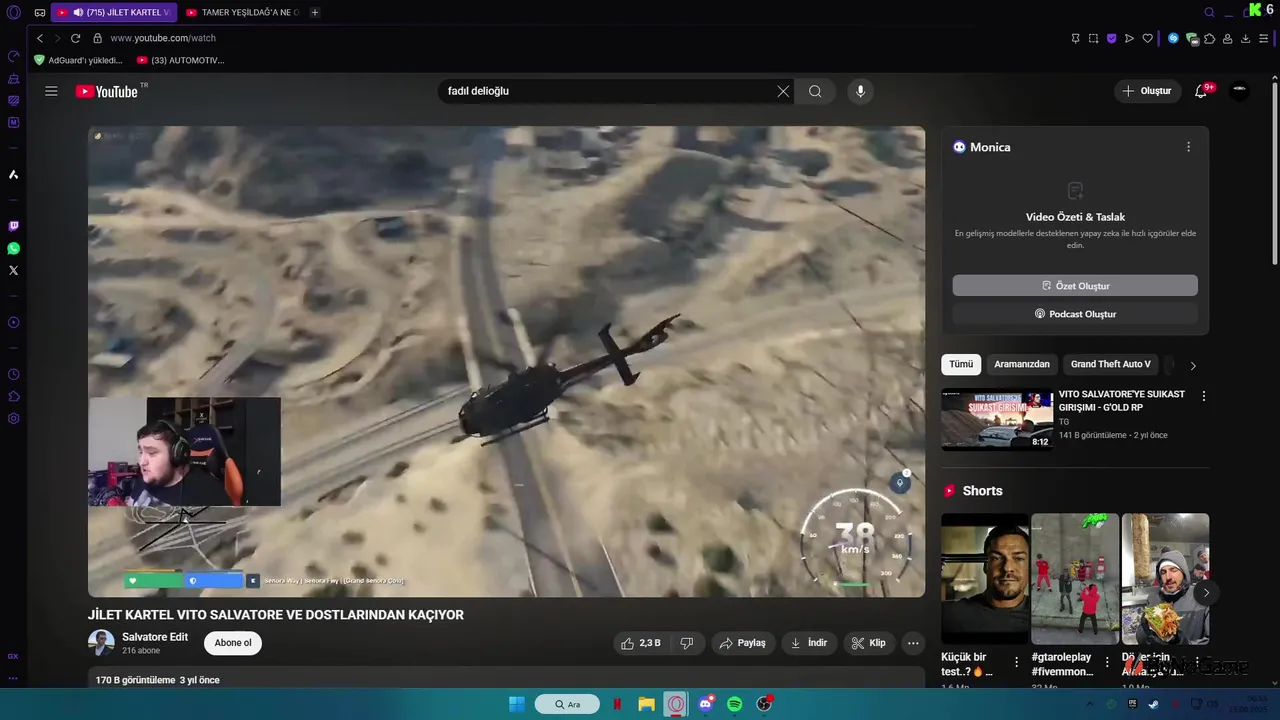Open more video actions three-dot menu

click(x=913, y=643)
